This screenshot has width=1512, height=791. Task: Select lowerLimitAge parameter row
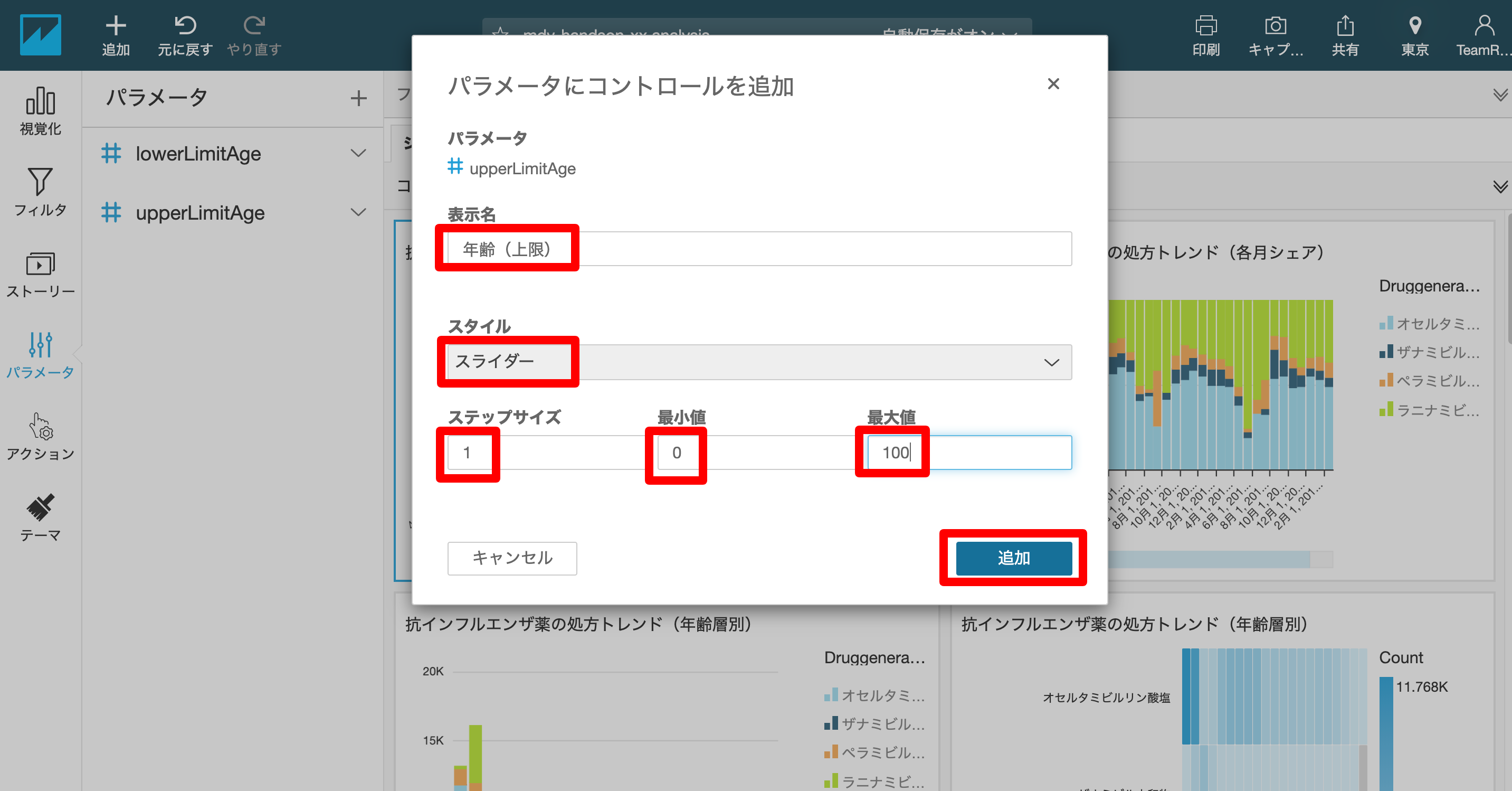tap(232, 153)
